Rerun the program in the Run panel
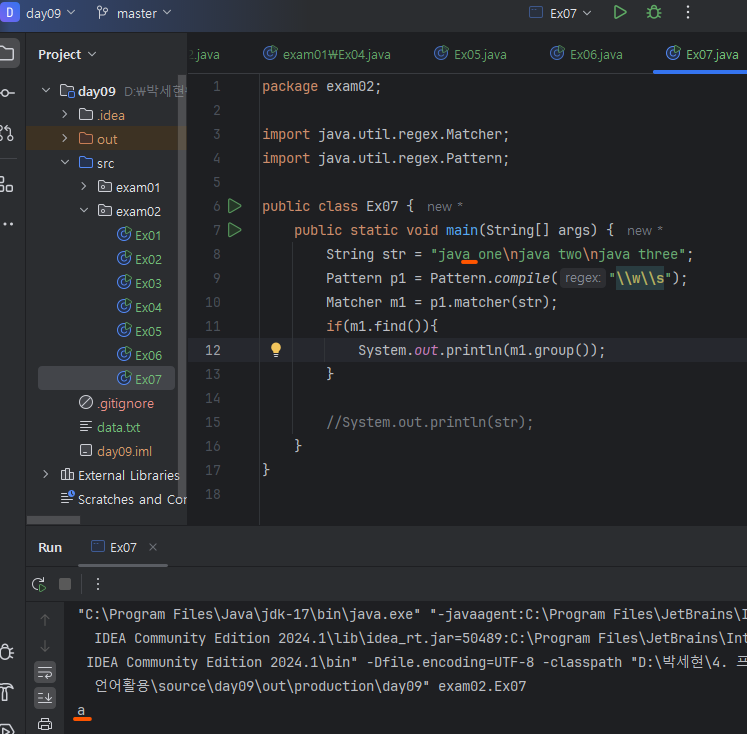Image resolution: width=747 pixels, height=734 pixels. pos(39,584)
